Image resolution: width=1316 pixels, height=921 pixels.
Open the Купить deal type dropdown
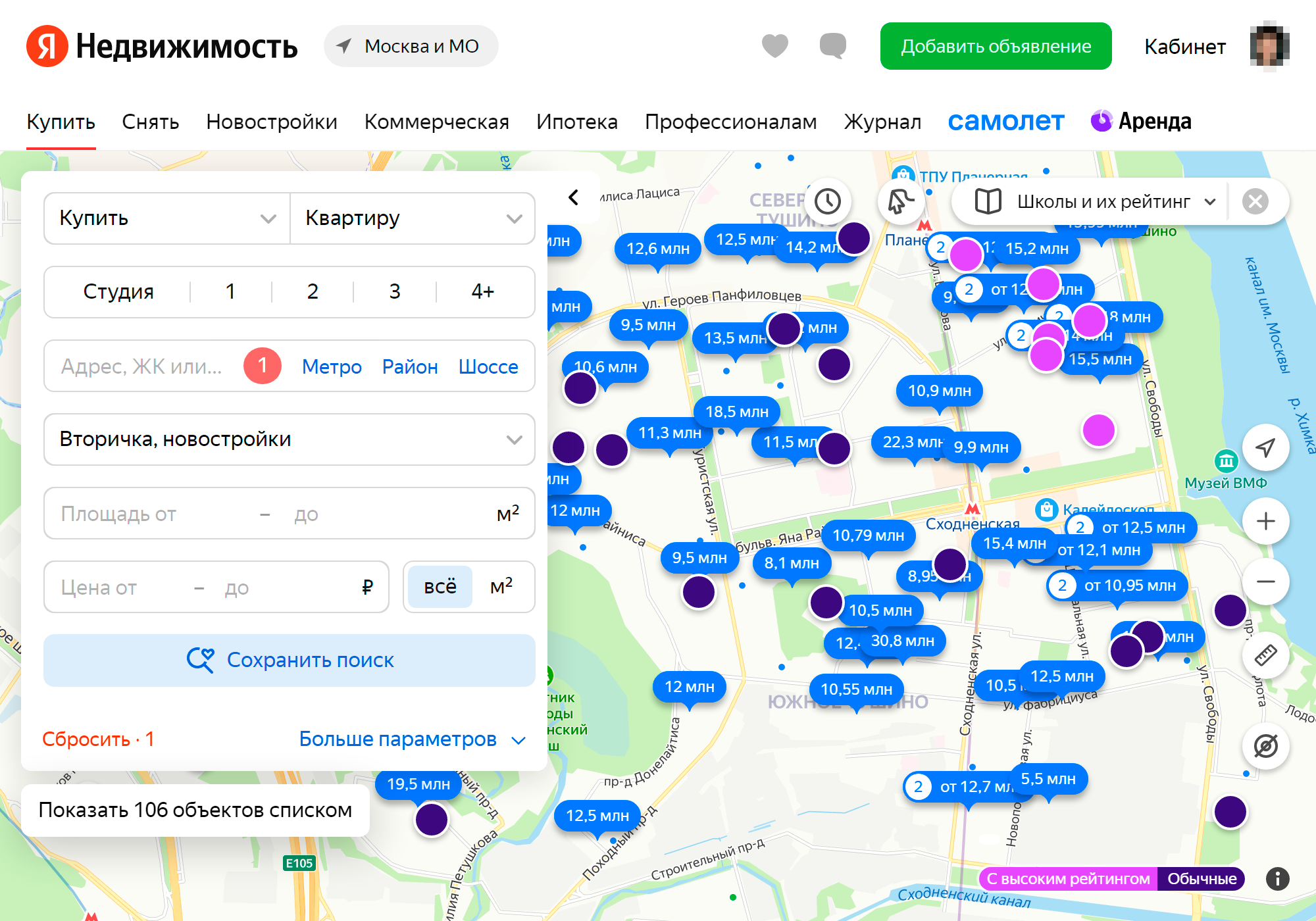(x=167, y=218)
